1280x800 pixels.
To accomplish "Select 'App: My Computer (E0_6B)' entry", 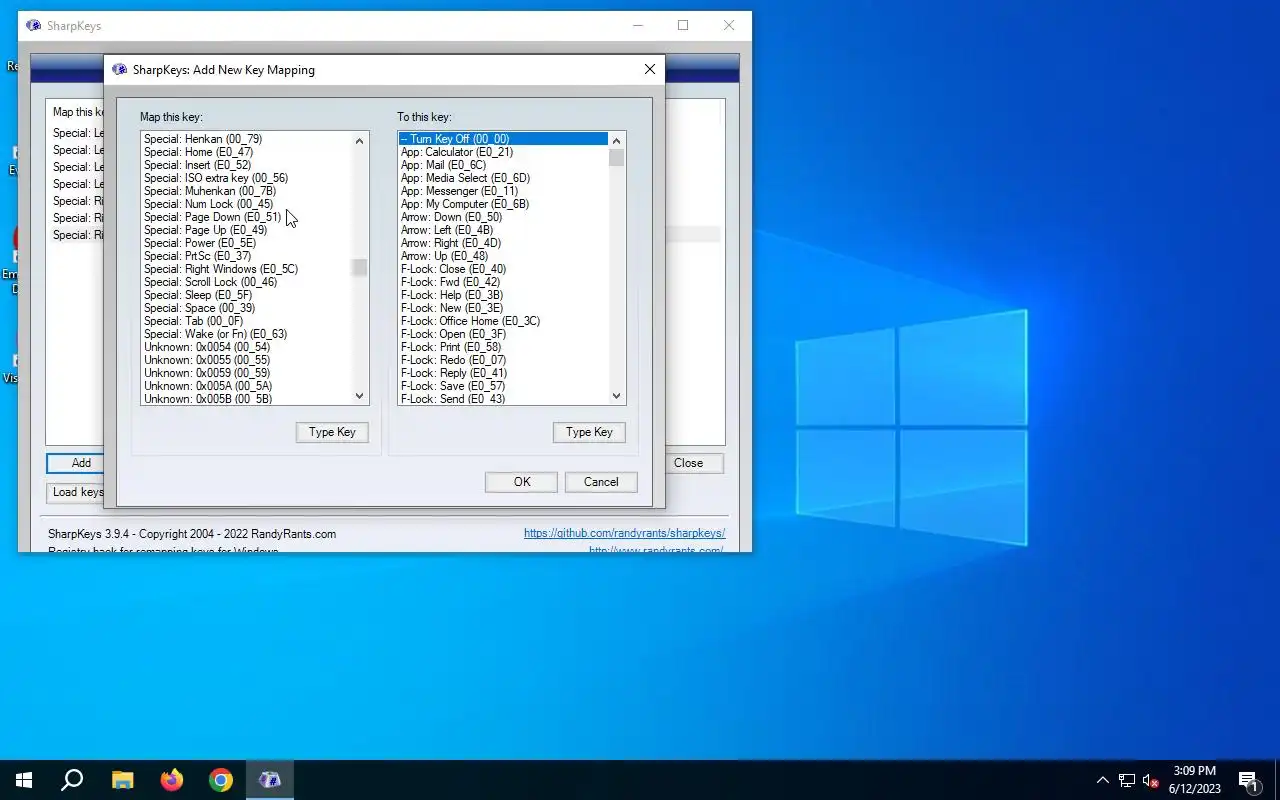I will pyautogui.click(x=503, y=204).
